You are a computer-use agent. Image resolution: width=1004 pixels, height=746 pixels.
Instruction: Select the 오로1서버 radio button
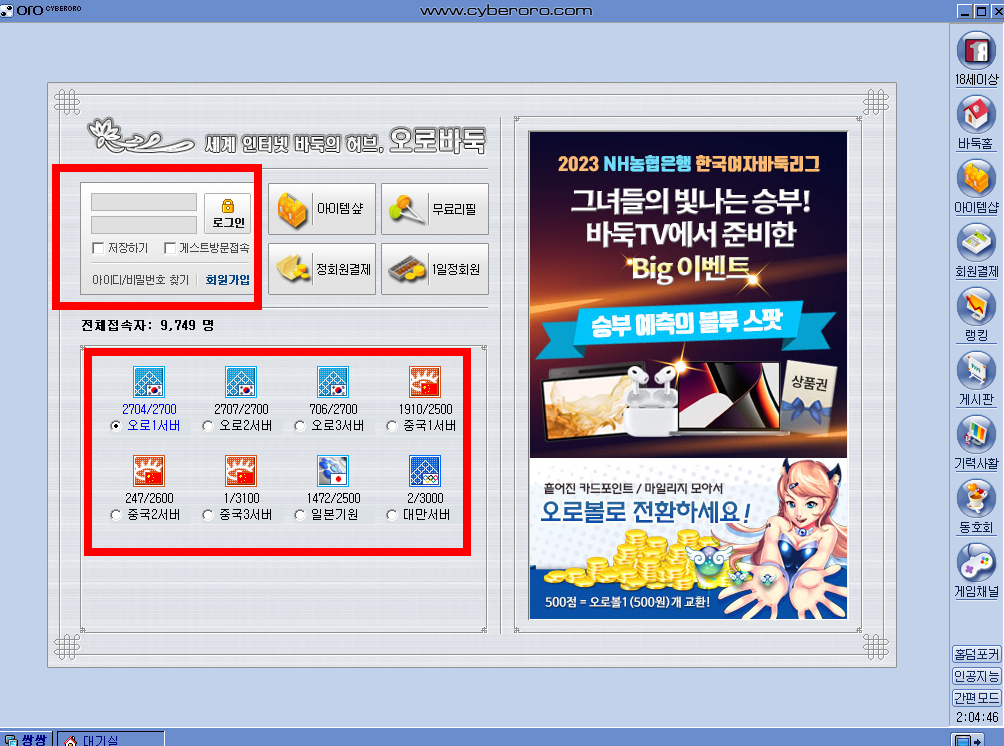coord(116,426)
